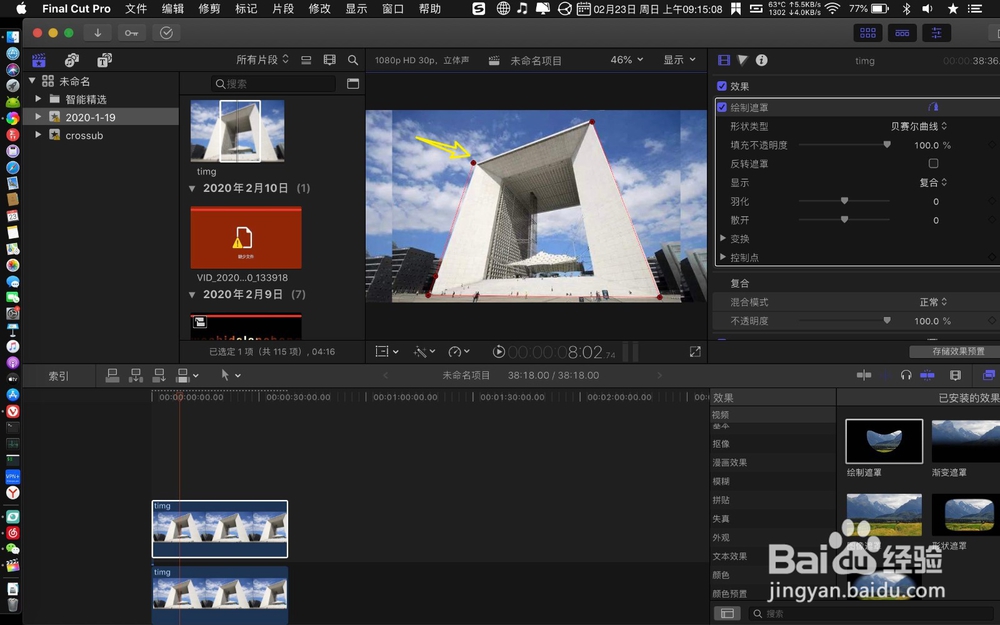Image resolution: width=1000 pixels, height=625 pixels.
Task: Select the Insert clip icon above the timeline
Action: [135, 375]
